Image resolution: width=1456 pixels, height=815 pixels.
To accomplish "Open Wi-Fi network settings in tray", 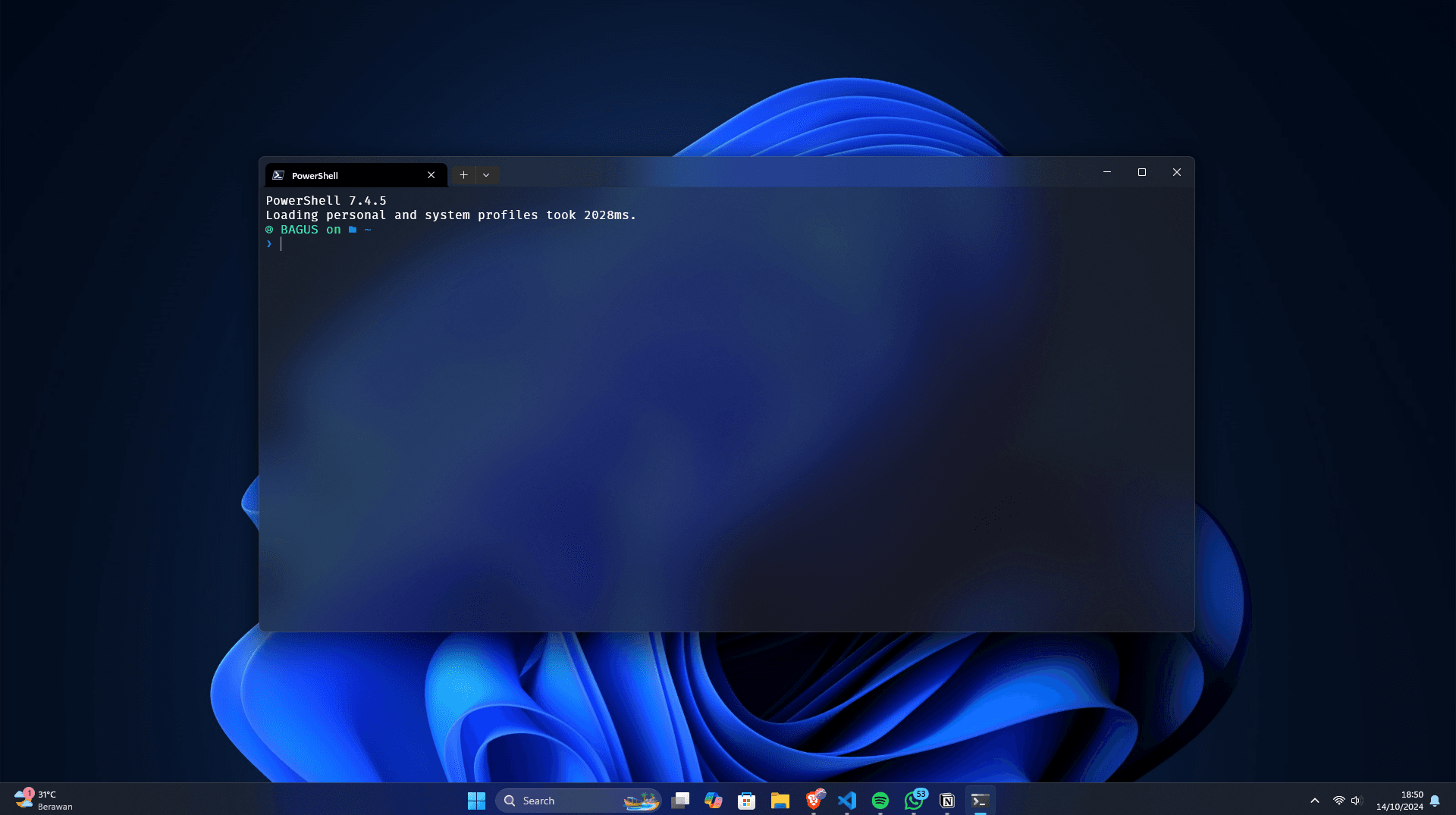I will click(1339, 801).
